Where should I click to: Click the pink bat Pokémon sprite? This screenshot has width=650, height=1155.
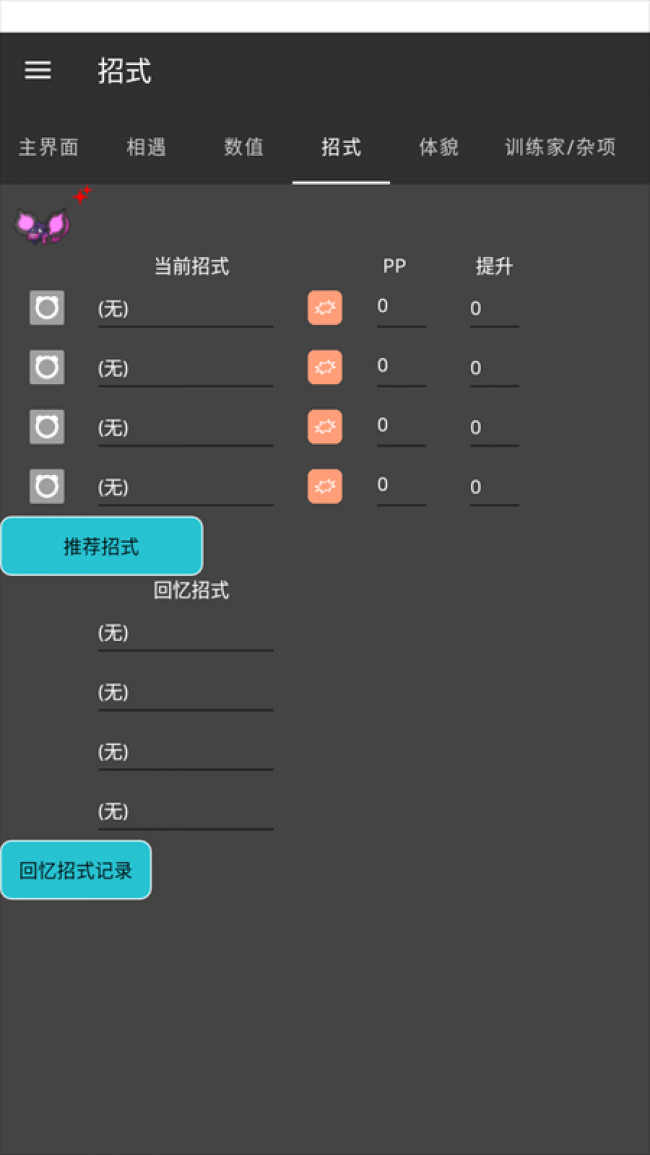click(42, 226)
